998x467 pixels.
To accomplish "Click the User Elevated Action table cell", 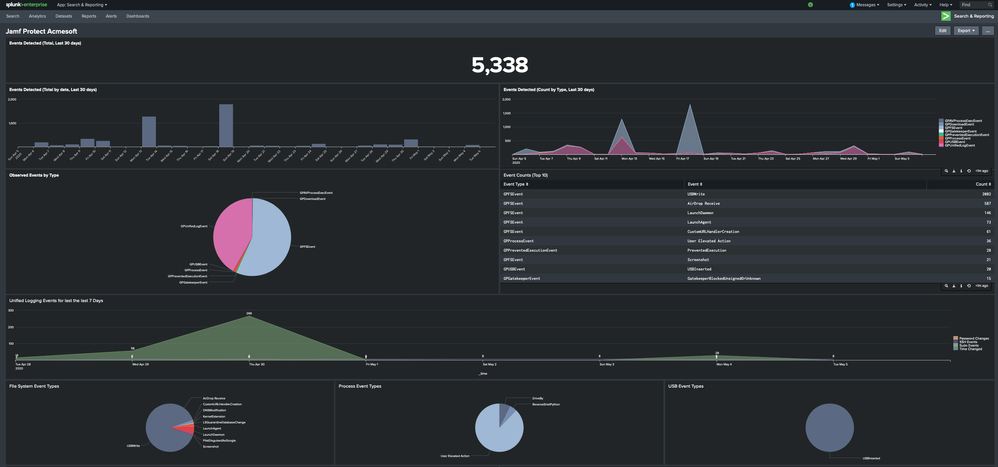I will click(x=709, y=241).
